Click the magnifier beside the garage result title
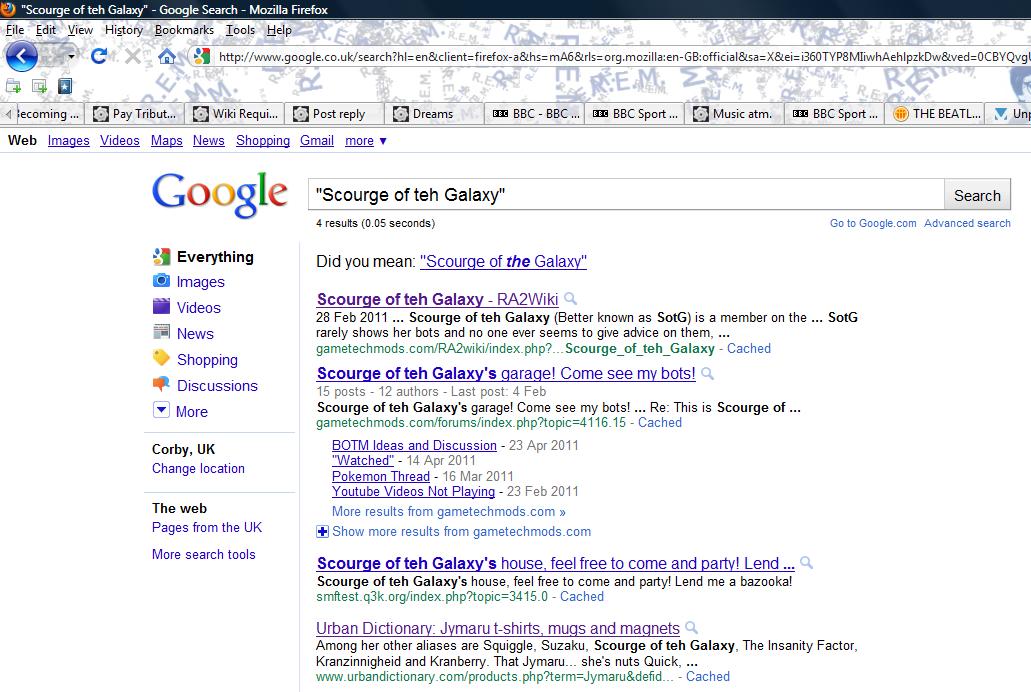This screenshot has width=1031, height=692. [707, 373]
